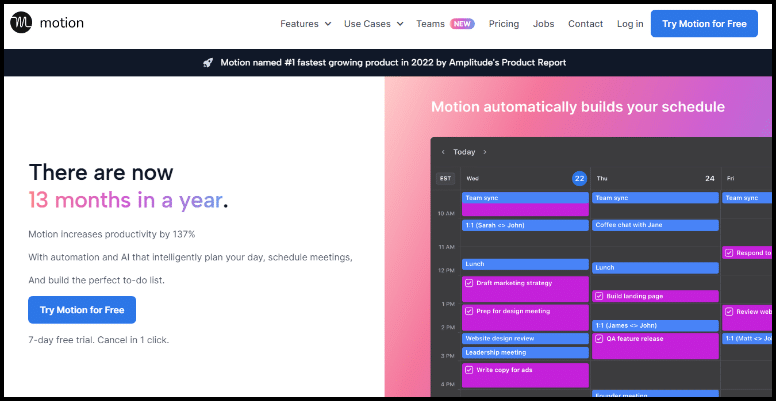776x401 pixels.
Task: Click Try Motion for Free hero button
Action: coord(82,310)
